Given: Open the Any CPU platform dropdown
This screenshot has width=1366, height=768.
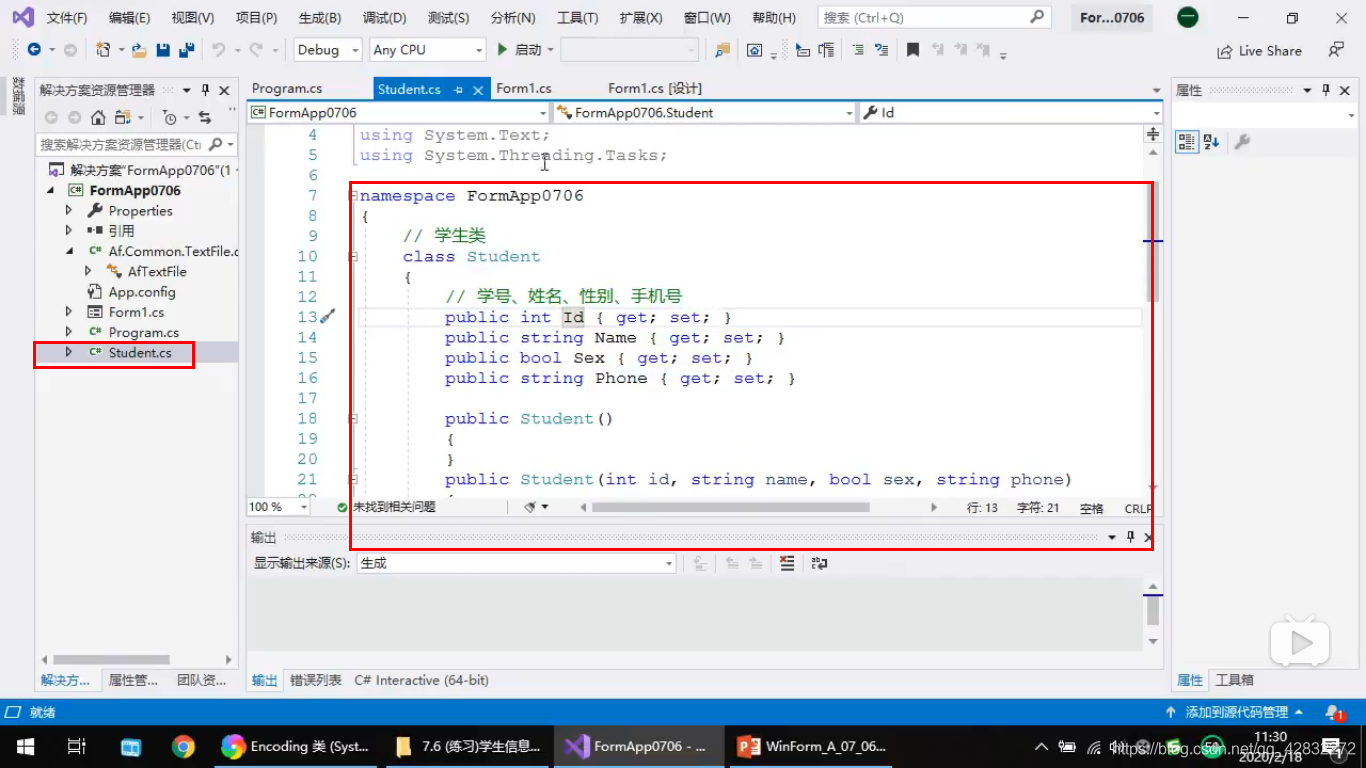Looking at the screenshot, I should tap(427, 50).
